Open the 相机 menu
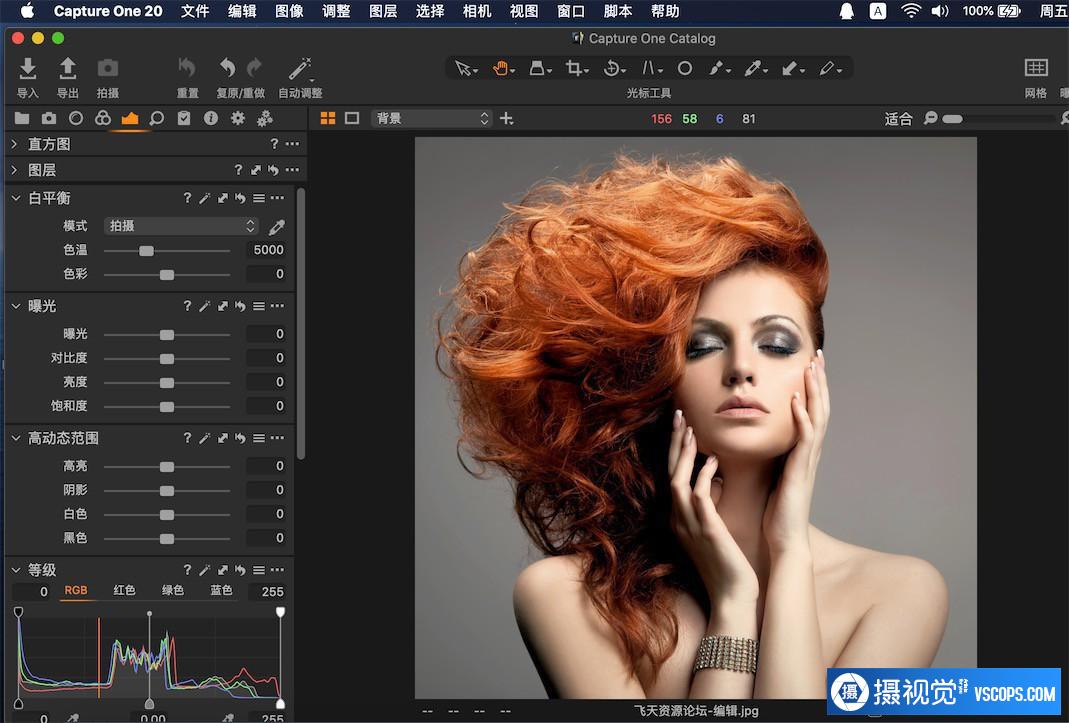The height and width of the screenshot is (723, 1069). 477,11
